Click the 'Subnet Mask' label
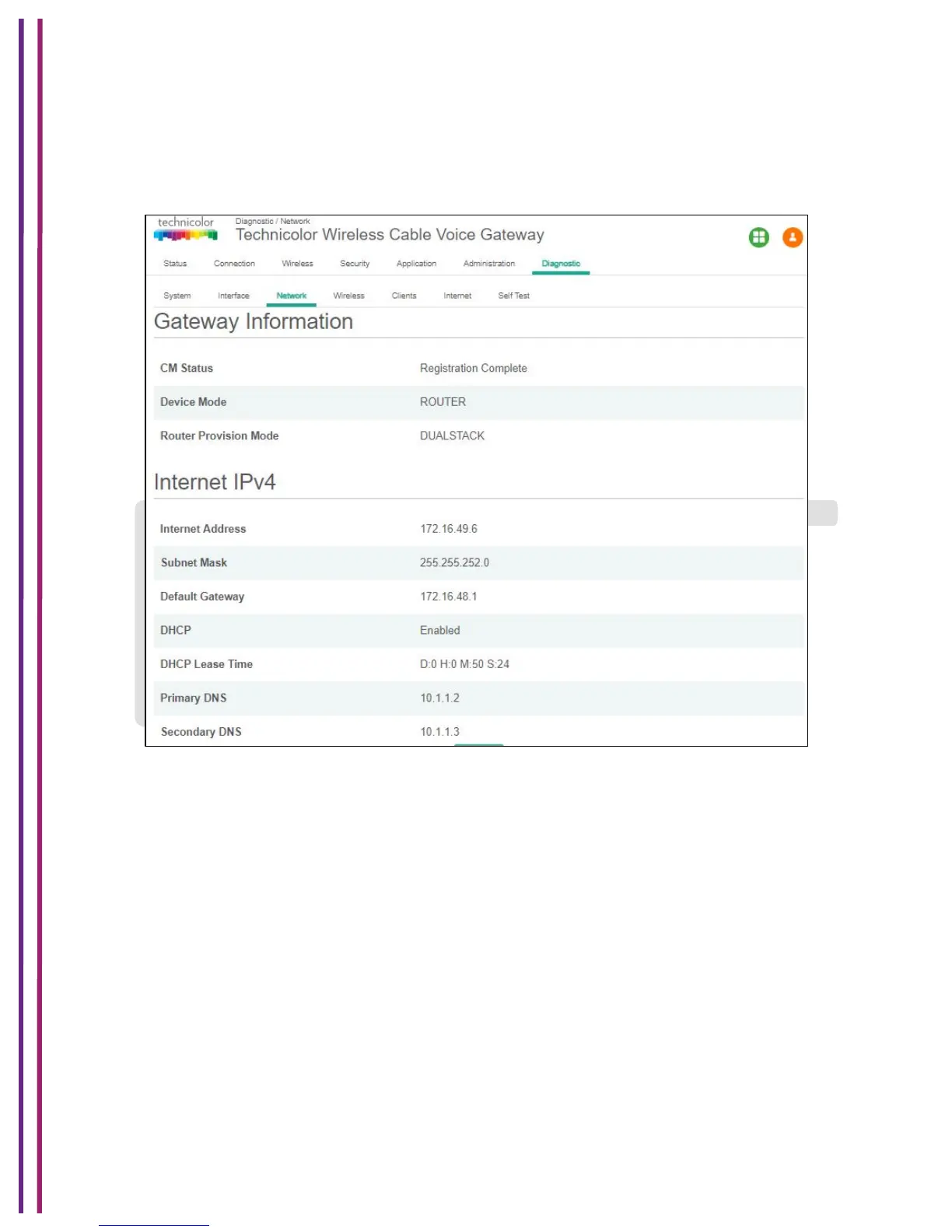 coord(194,563)
